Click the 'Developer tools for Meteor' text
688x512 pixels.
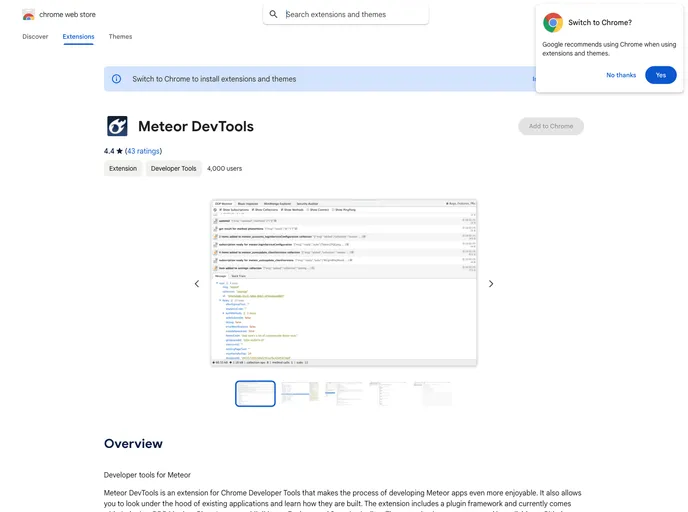[x=147, y=475]
